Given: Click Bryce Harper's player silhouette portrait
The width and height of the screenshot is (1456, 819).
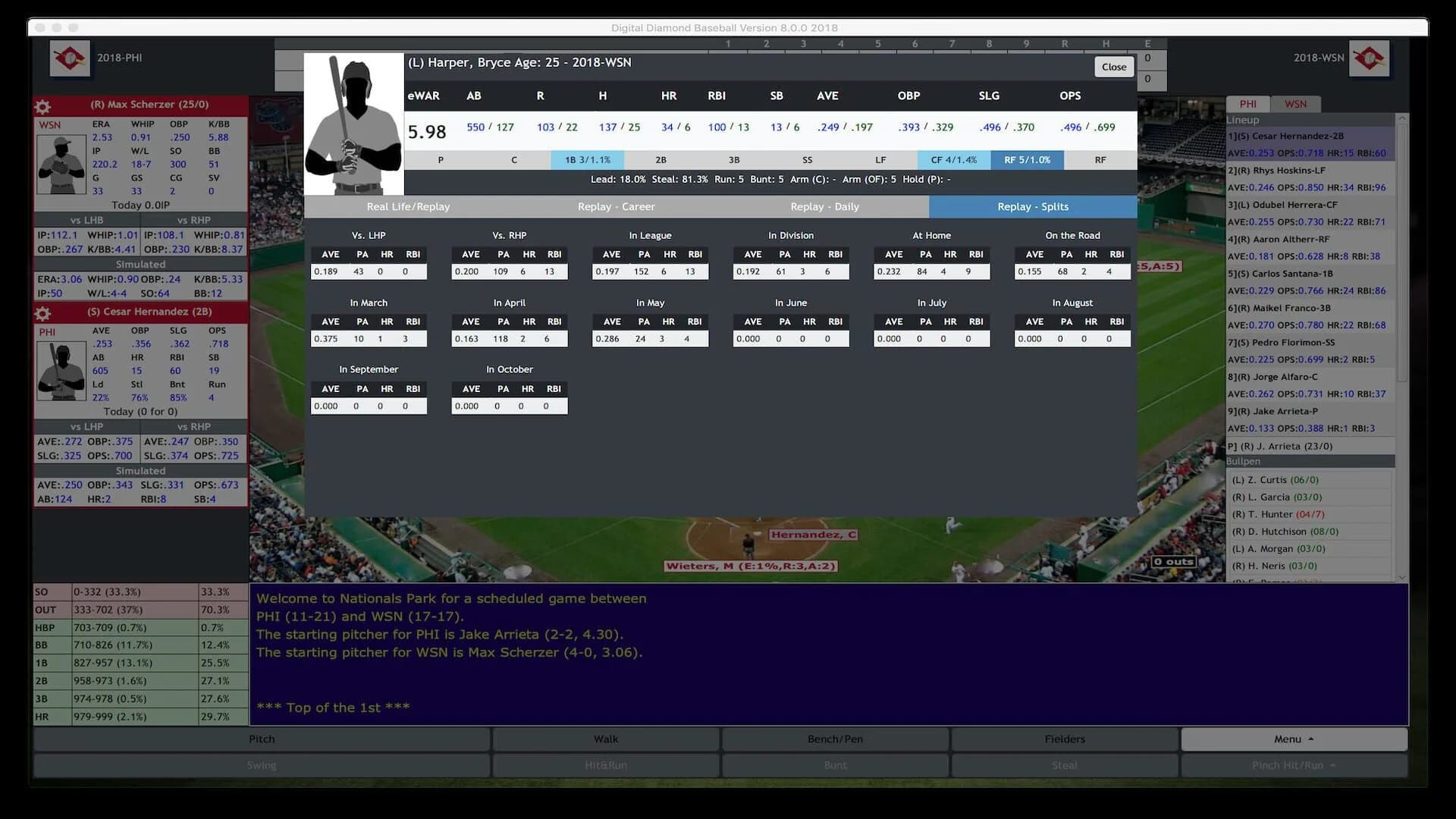Looking at the screenshot, I should click(x=353, y=125).
